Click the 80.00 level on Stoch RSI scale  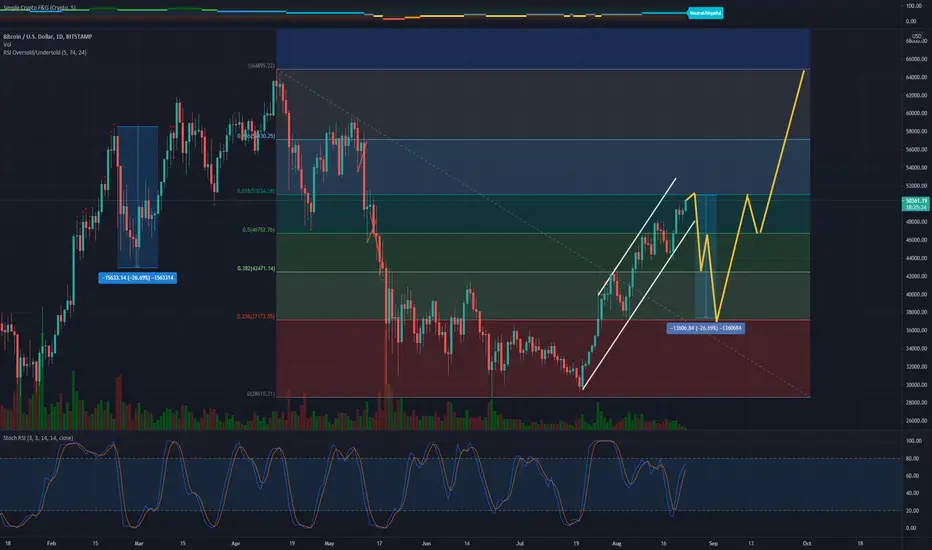(x=913, y=458)
